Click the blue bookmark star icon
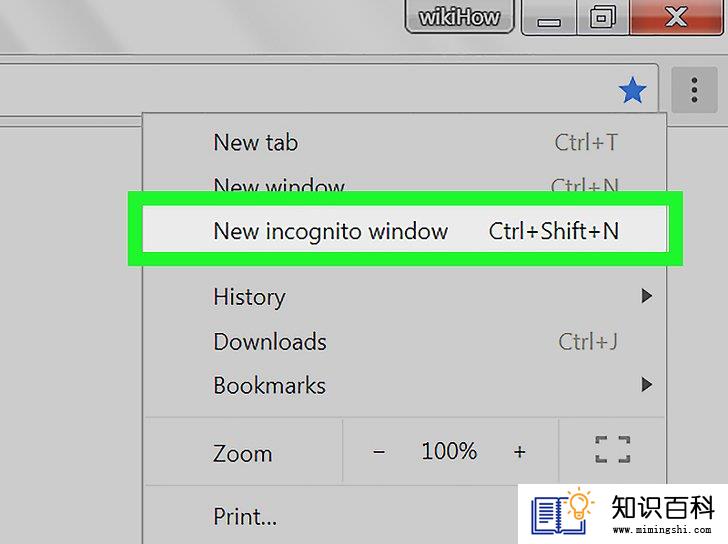Viewport: 728px width, 544px height. [632, 90]
